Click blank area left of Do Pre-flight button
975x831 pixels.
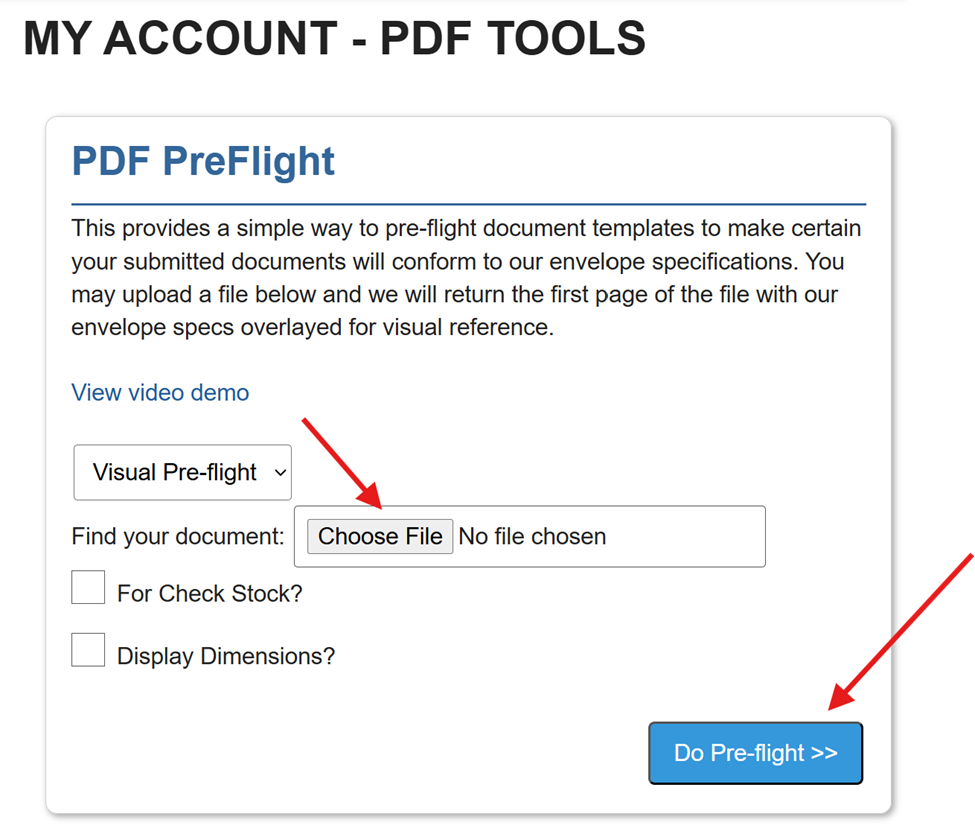point(400,753)
